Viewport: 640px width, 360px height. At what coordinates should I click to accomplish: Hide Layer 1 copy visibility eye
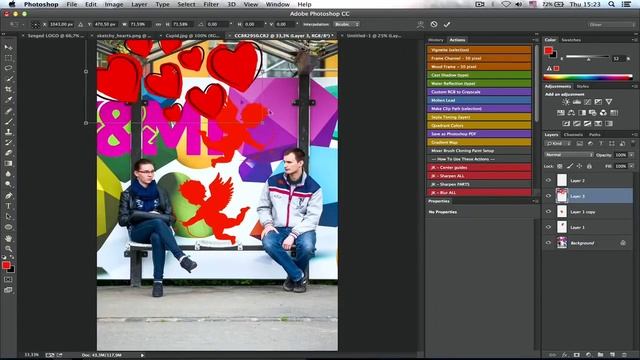point(548,211)
